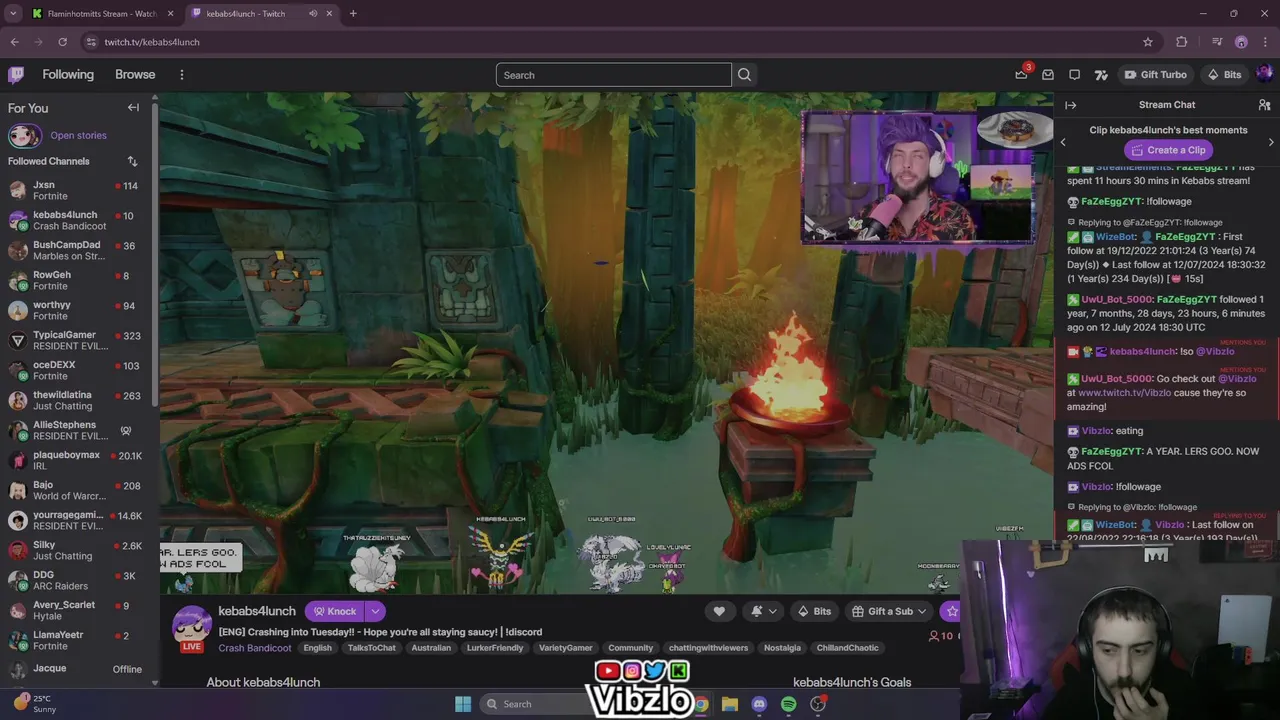Go to Browse tab
The height and width of the screenshot is (720, 1280).
coord(135,75)
